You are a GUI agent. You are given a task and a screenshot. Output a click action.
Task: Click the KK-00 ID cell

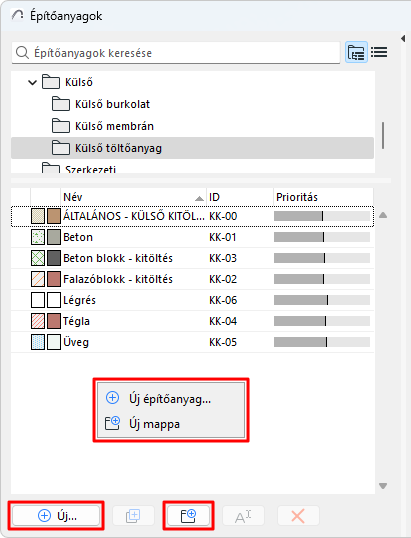click(x=223, y=216)
